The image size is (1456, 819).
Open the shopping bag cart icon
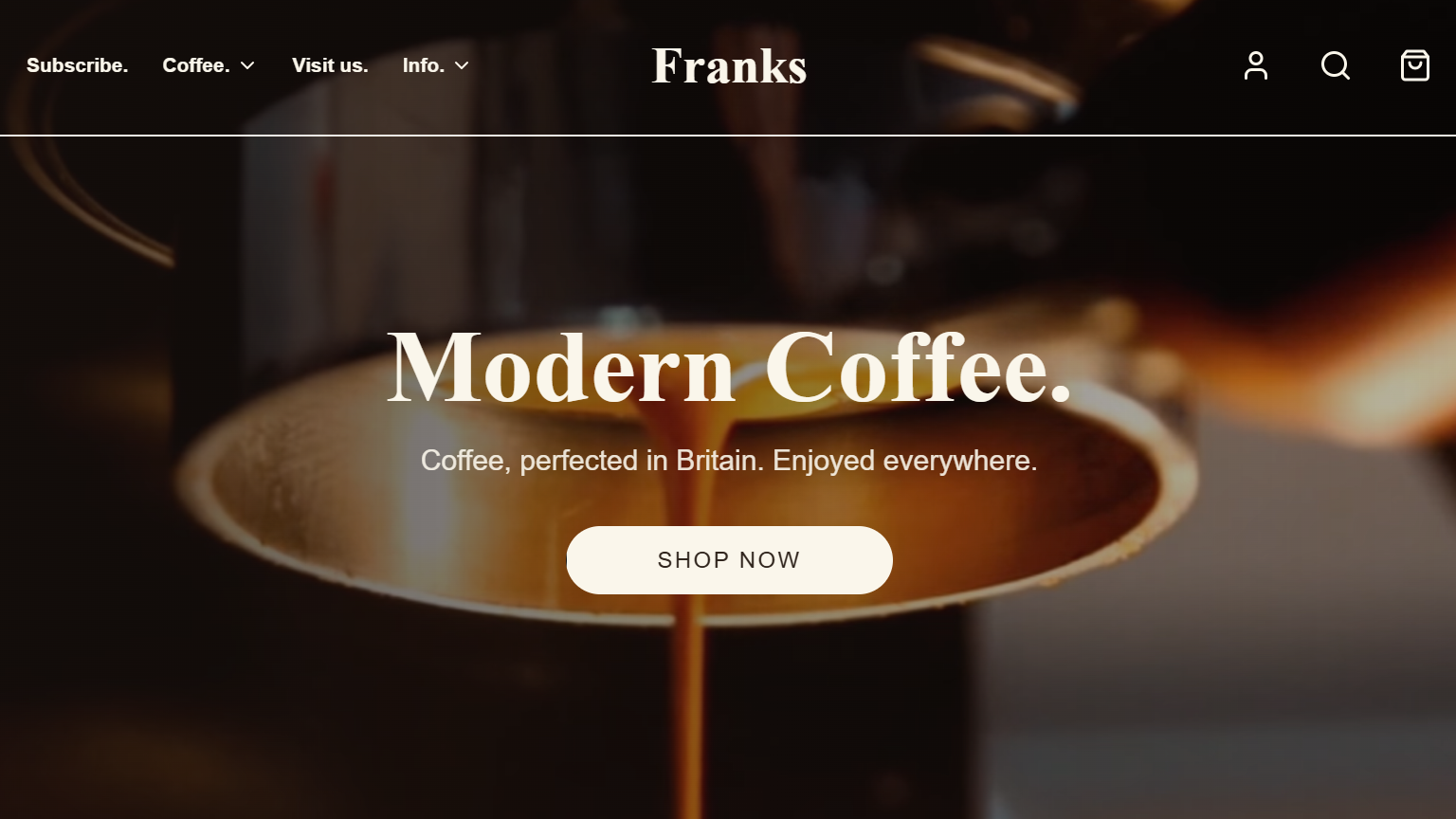tap(1415, 65)
